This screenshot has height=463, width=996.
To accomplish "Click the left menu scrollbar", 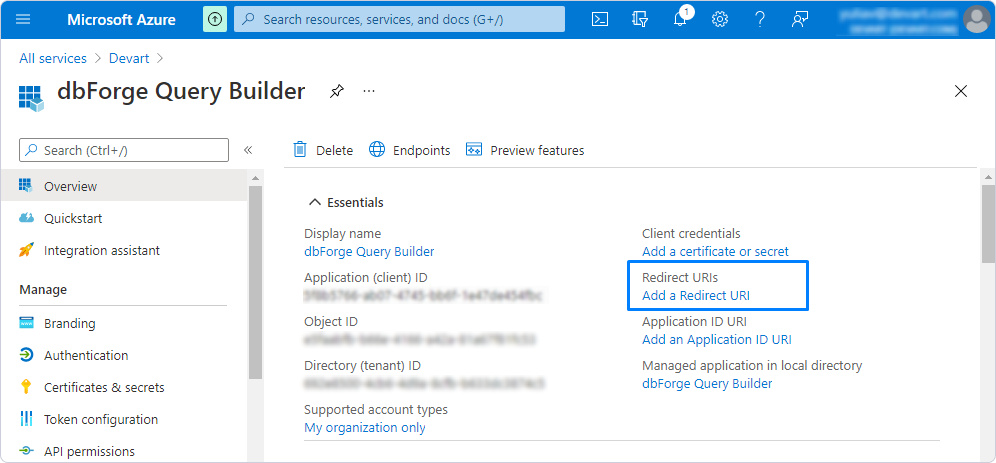I will click(x=255, y=283).
